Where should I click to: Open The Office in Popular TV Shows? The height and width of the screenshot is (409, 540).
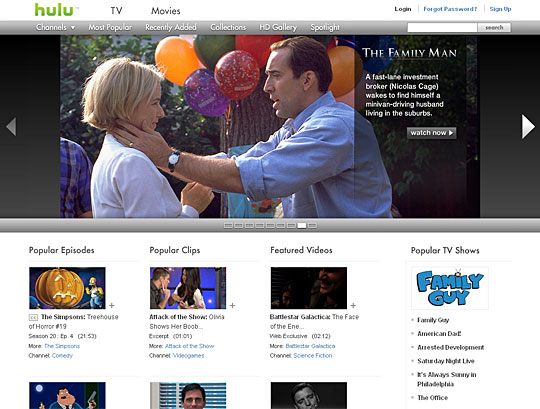tap(433, 398)
